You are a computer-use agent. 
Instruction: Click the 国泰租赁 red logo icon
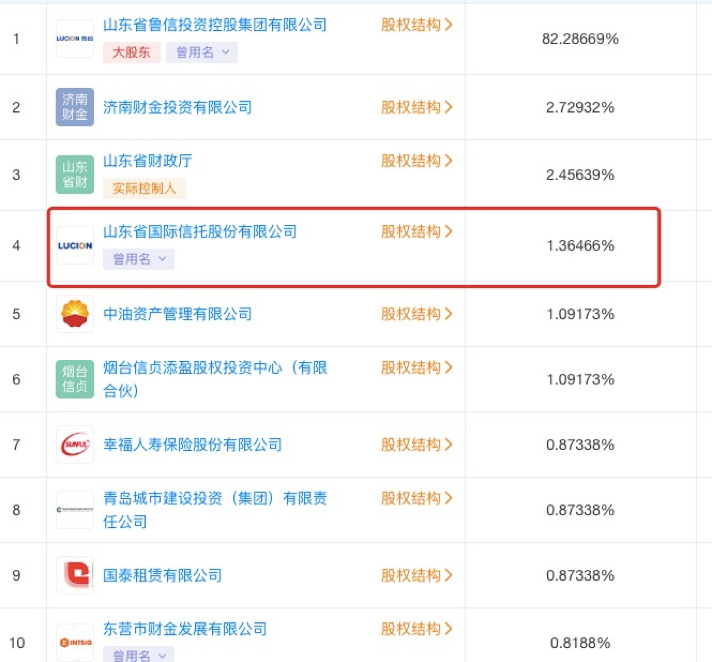click(x=75, y=575)
